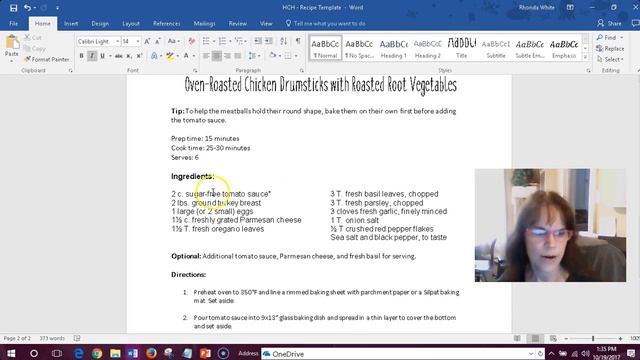This screenshot has width=640, height=360.
Task: Click Numbering list icon
Action: (222, 41)
